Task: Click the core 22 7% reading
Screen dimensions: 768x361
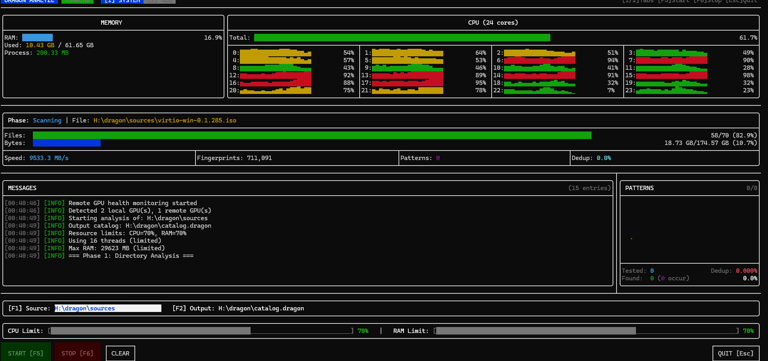Action: coord(612,91)
